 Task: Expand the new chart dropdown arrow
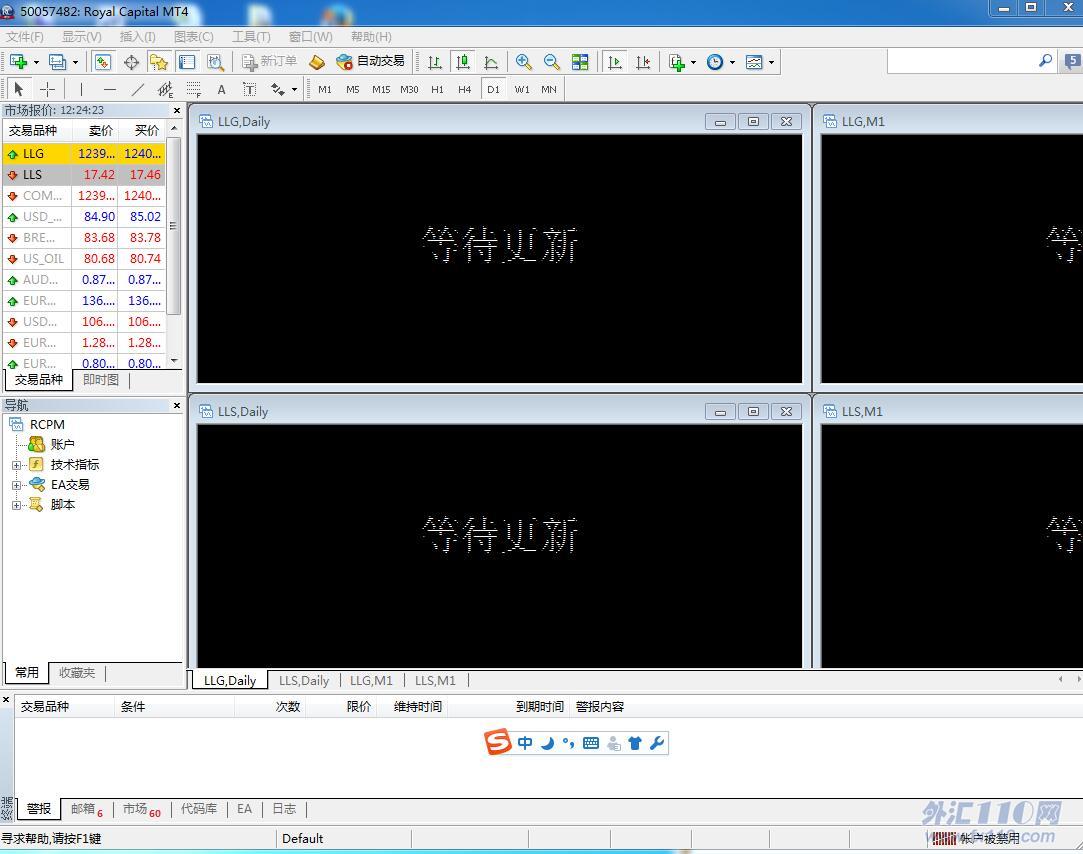click(x=36, y=62)
